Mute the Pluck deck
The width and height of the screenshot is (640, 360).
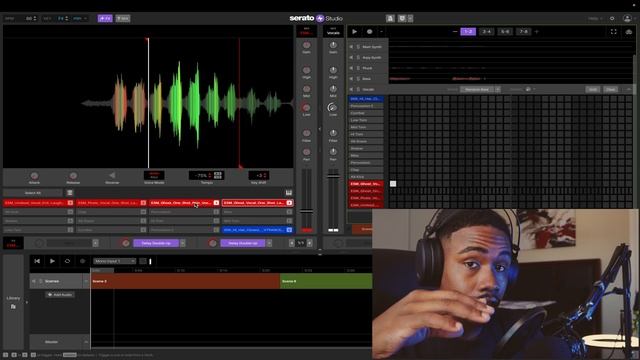(351, 68)
